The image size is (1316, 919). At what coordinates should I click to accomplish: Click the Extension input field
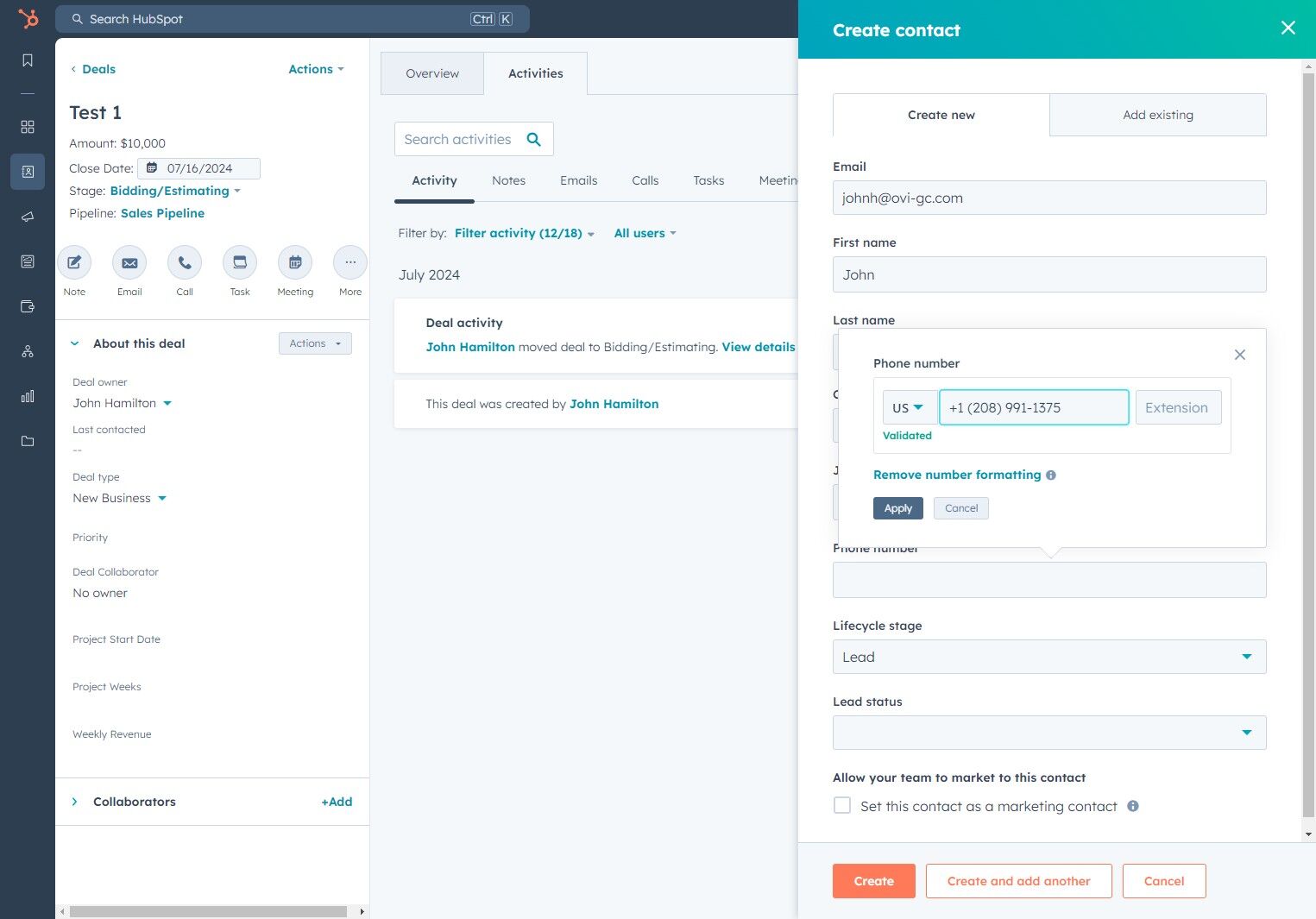(1178, 407)
